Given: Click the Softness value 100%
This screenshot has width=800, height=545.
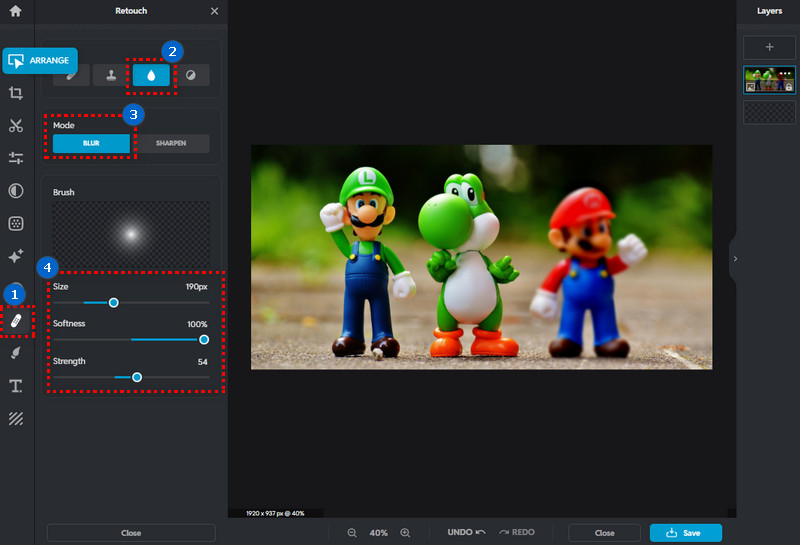Looking at the screenshot, I should (x=197, y=324).
